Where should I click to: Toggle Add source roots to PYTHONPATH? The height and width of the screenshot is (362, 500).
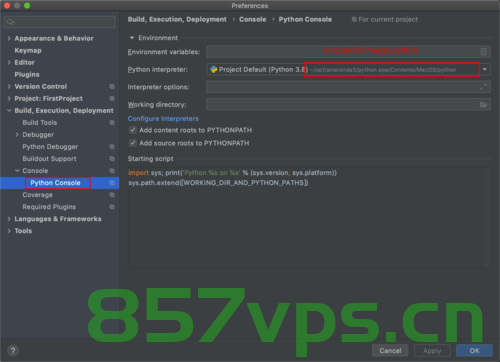pos(133,143)
